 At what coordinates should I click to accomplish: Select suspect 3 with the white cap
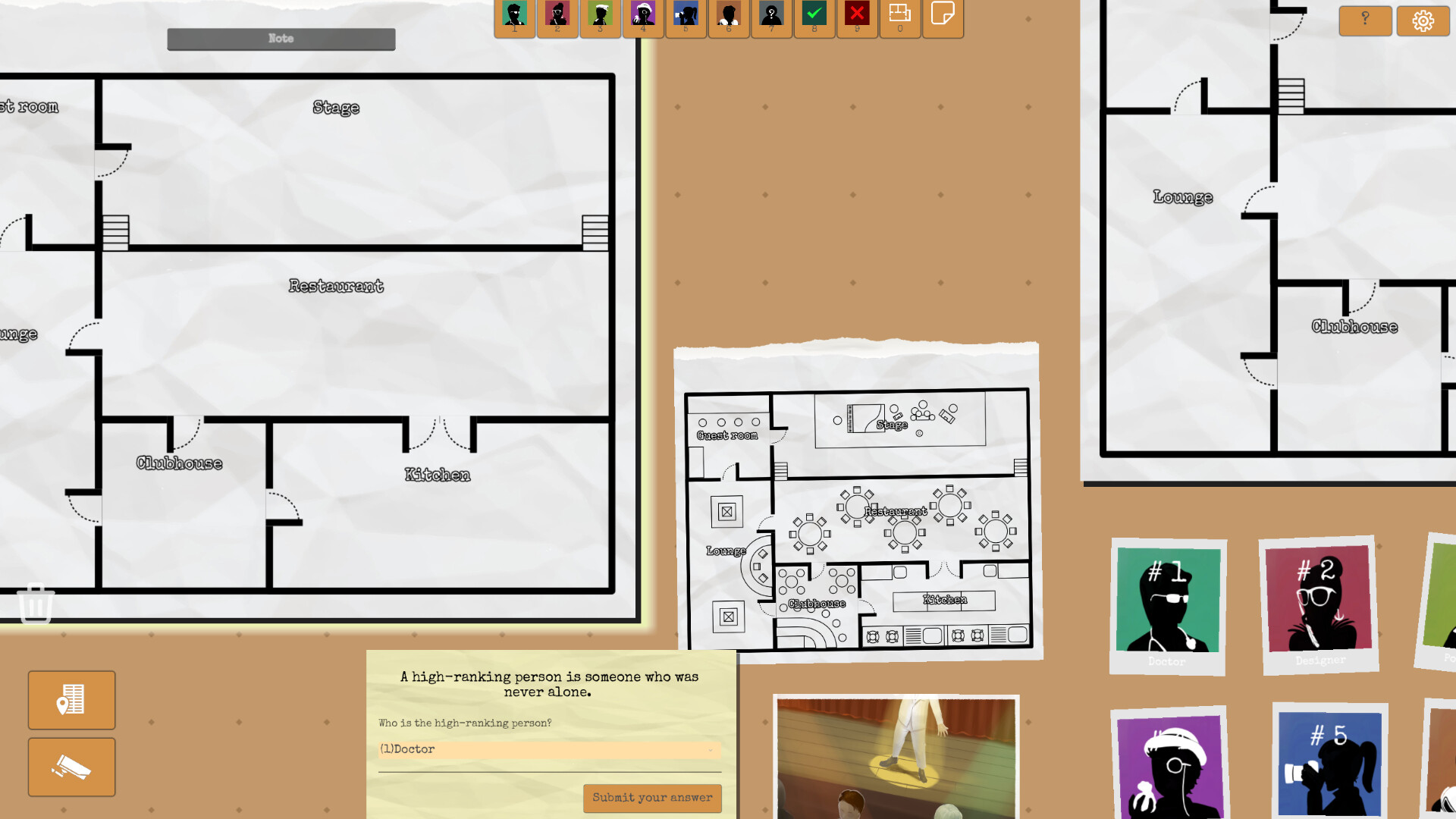coord(600,17)
